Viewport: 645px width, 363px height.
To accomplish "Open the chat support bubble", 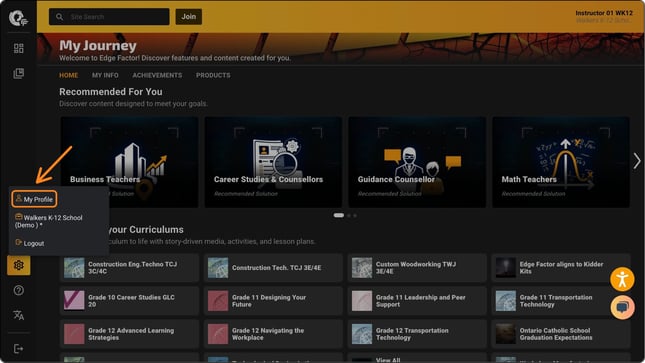I will click(x=622, y=307).
